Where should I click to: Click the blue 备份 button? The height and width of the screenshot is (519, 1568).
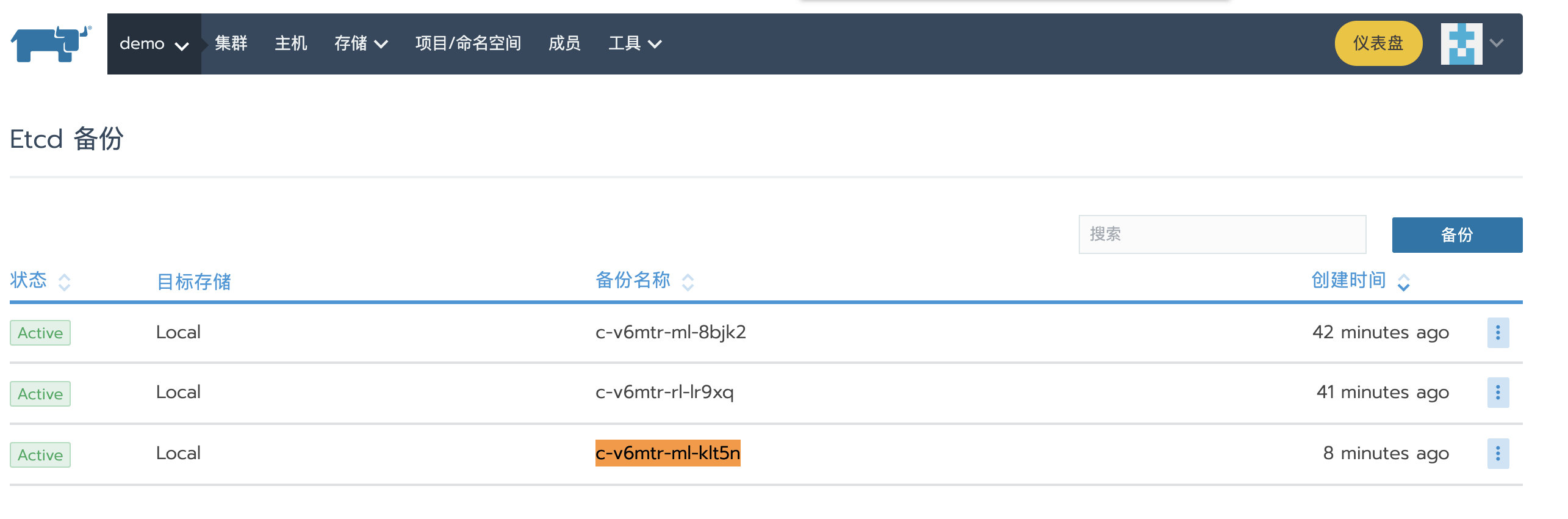coord(1457,235)
